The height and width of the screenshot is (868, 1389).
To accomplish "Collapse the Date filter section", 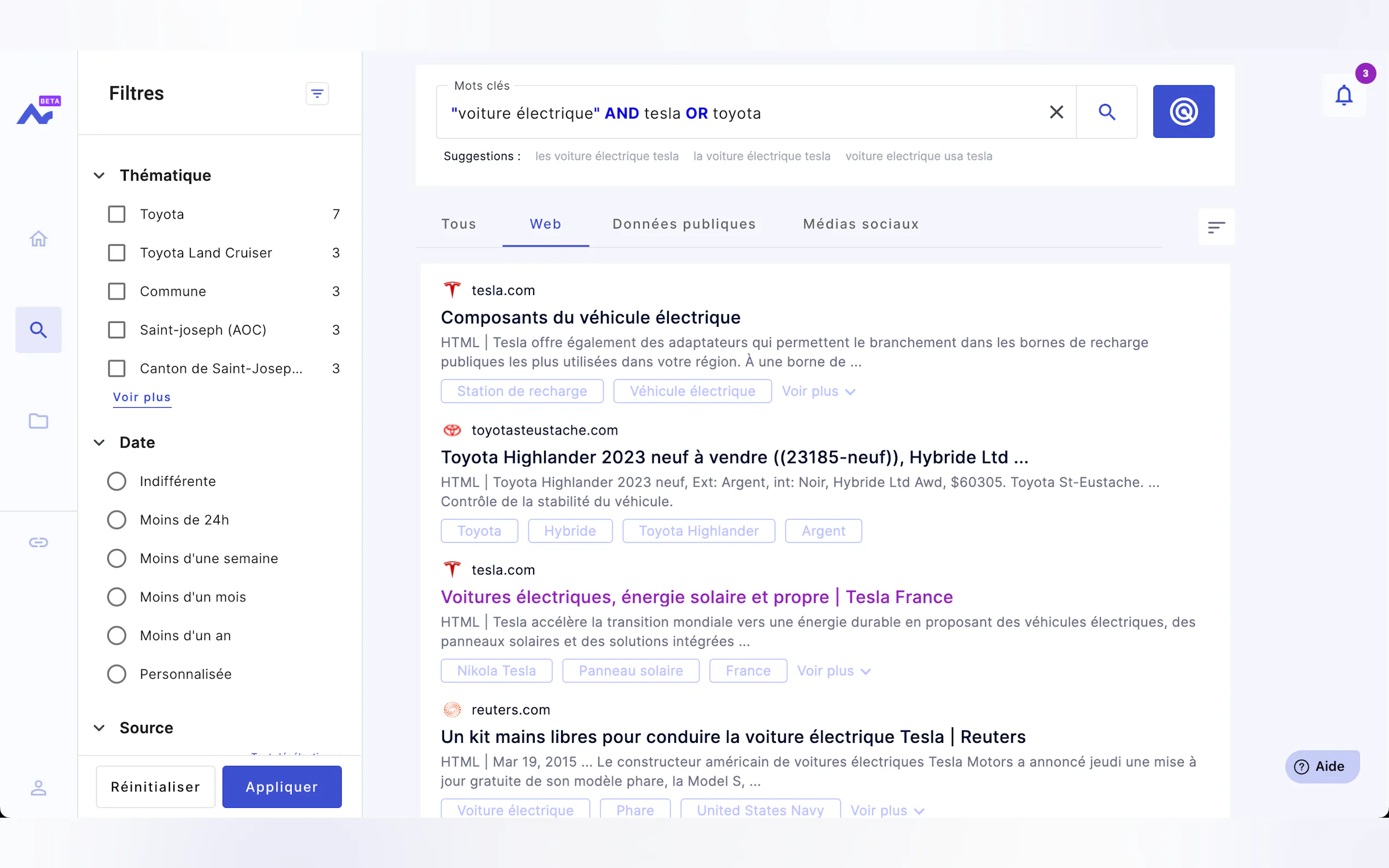I will point(100,443).
